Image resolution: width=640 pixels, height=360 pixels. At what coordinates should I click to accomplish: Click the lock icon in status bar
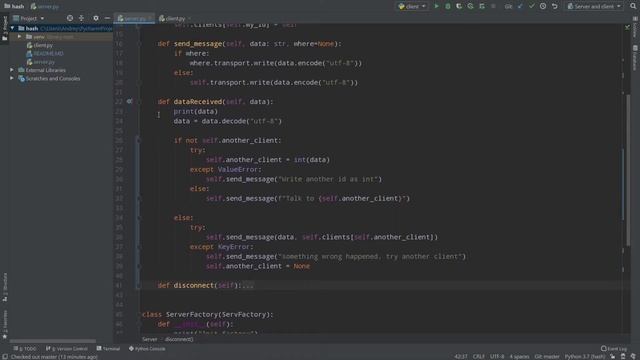coord(613,357)
